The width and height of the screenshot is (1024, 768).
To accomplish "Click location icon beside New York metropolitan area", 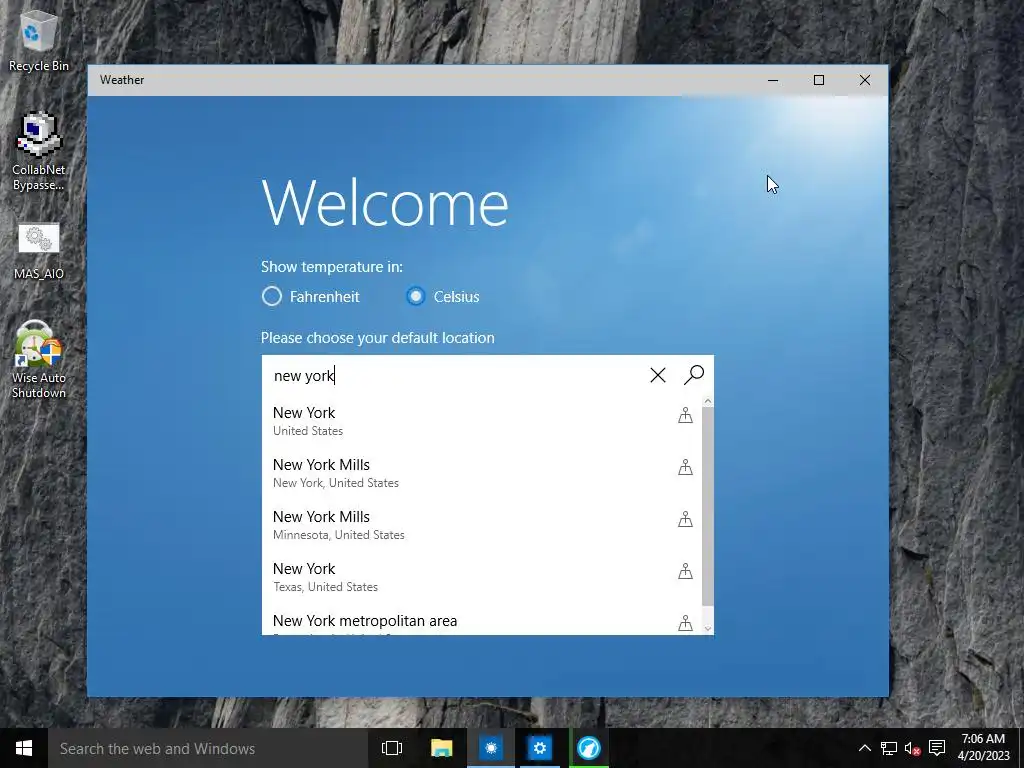I will (x=685, y=623).
